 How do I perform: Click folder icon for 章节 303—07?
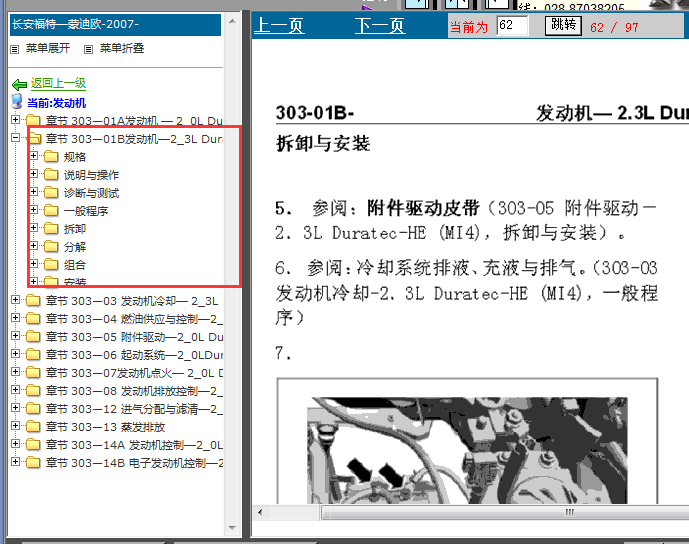(33, 373)
